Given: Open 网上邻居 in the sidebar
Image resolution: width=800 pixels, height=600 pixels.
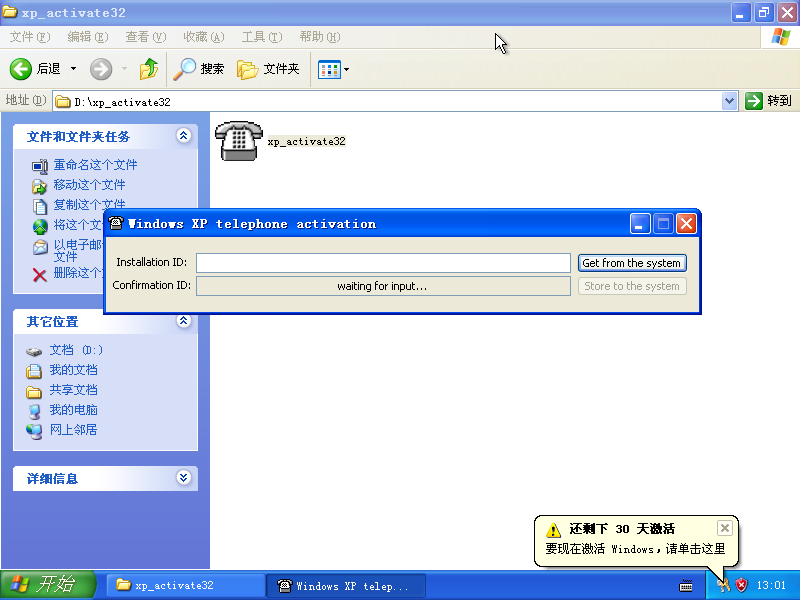Looking at the screenshot, I should click(x=72, y=430).
